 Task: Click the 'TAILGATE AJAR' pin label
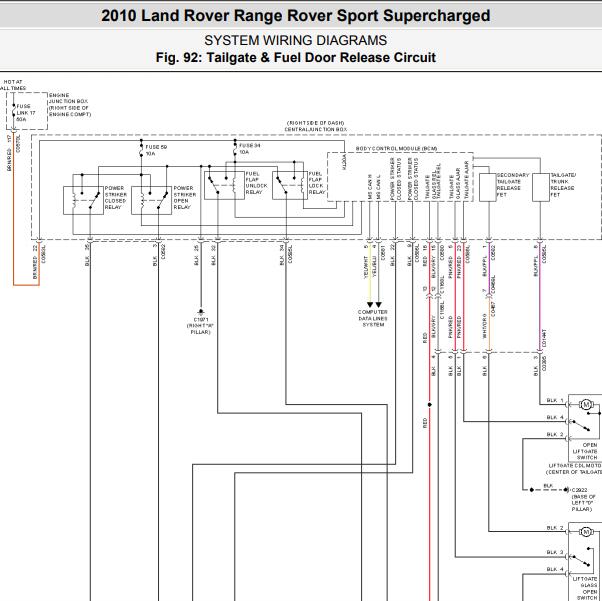467,180
